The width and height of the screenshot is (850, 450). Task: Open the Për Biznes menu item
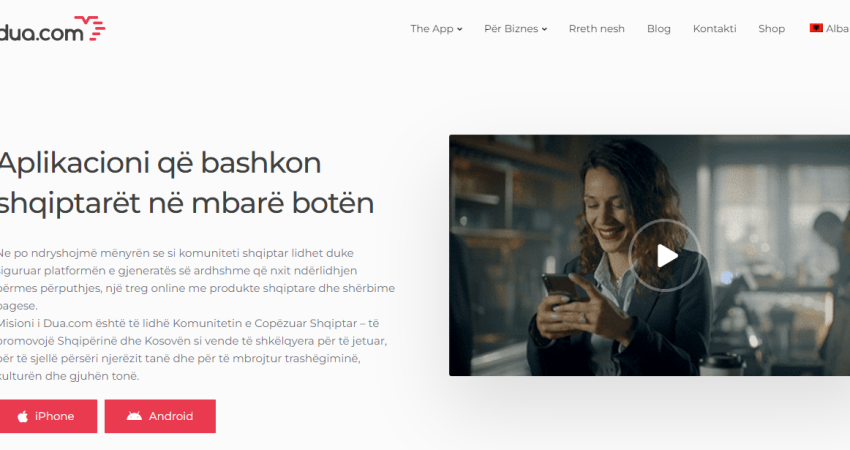[x=515, y=29]
